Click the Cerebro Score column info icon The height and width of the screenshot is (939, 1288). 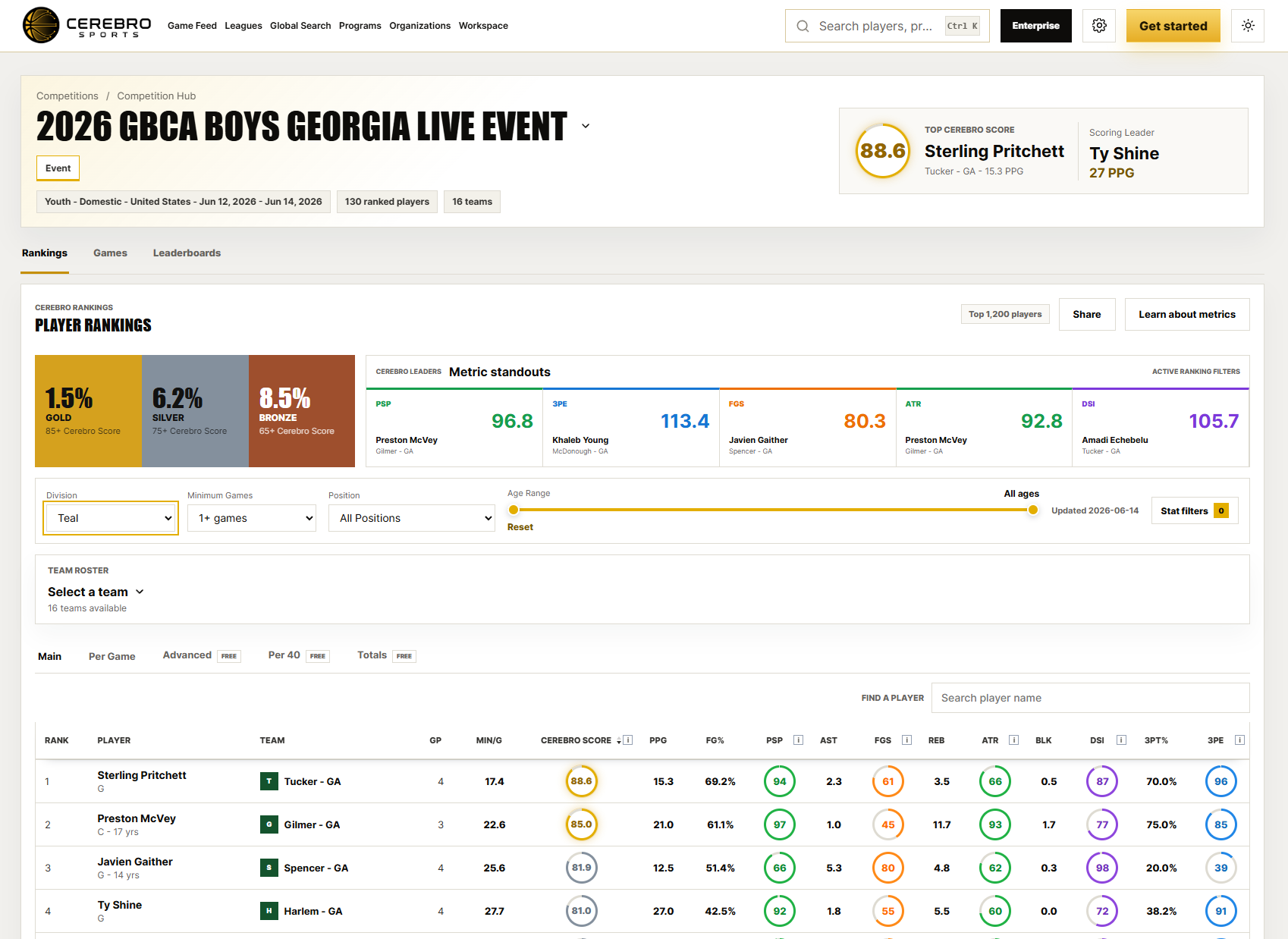click(x=627, y=740)
